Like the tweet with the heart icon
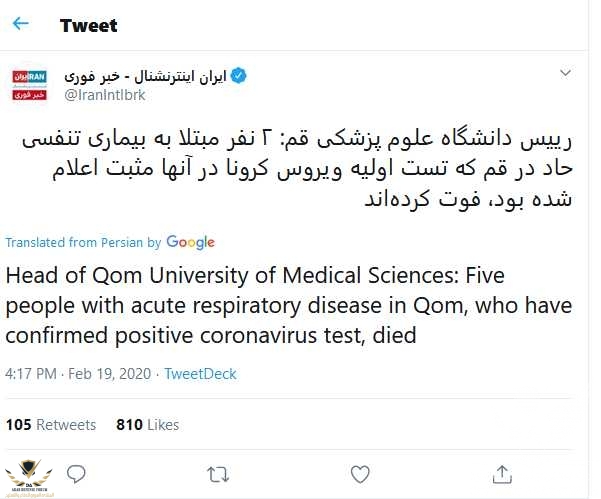601x499 pixels. 360,472
